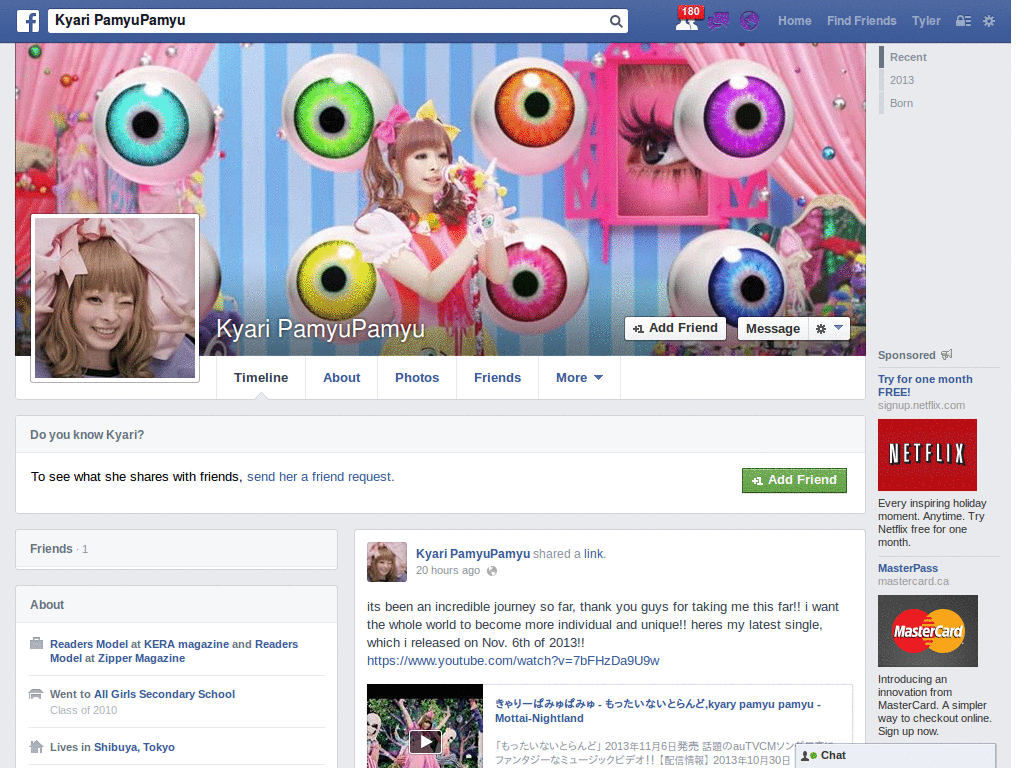The width and height of the screenshot is (1024, 768).
Task: Open Zipper Magazine link
Action: coord(141,658)
